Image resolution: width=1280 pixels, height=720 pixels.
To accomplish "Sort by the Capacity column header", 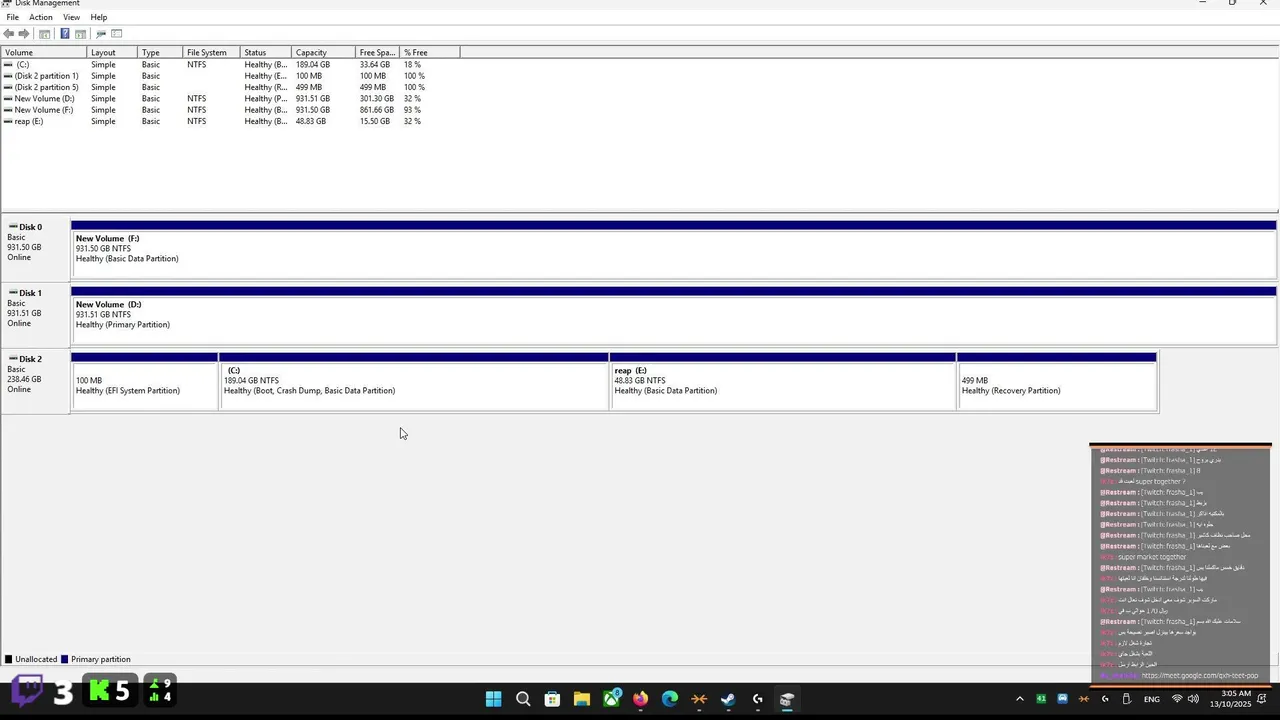I will [324, 52].
